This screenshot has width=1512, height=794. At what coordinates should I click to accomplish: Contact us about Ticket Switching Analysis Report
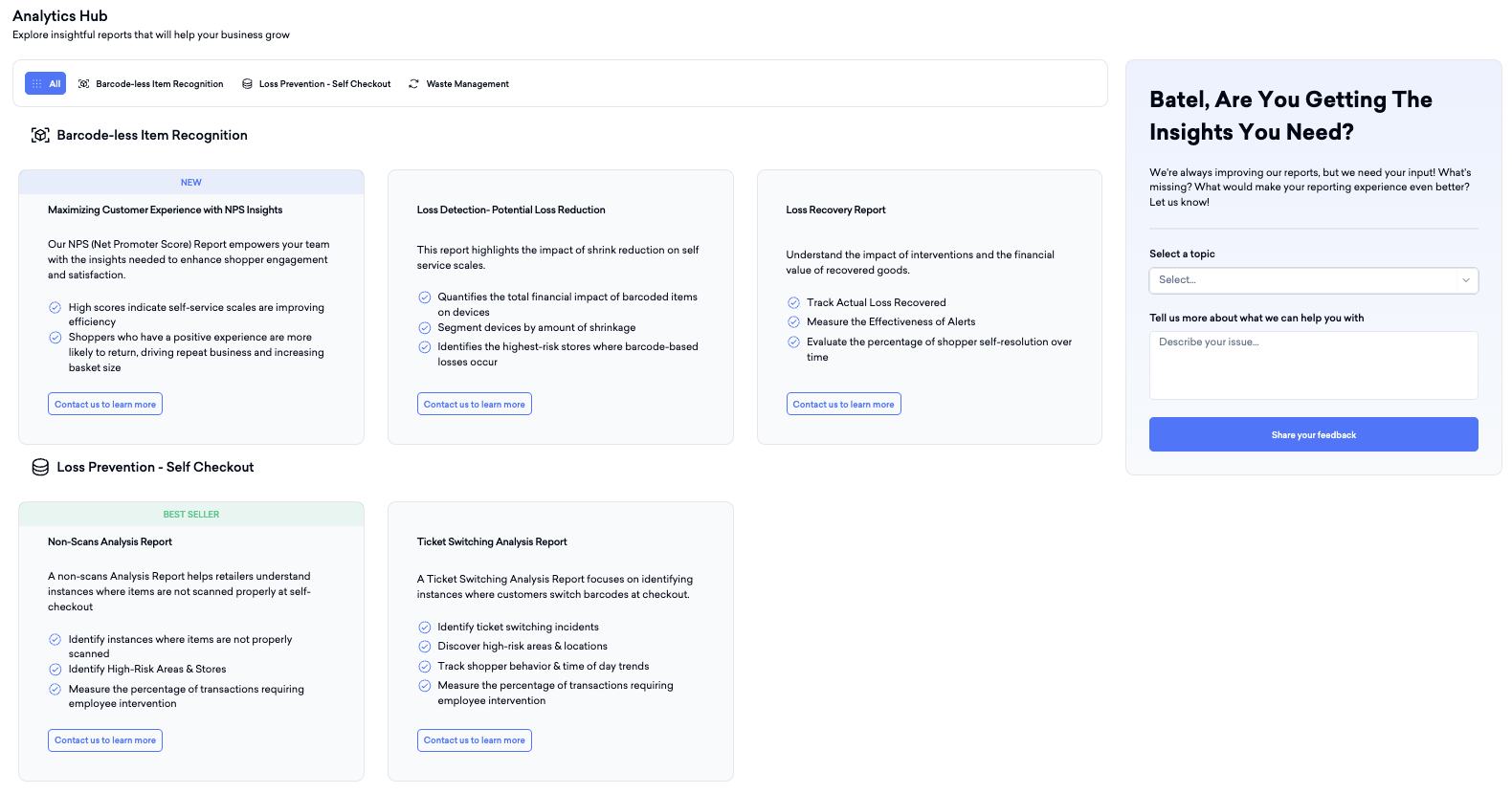pos(474,740)
